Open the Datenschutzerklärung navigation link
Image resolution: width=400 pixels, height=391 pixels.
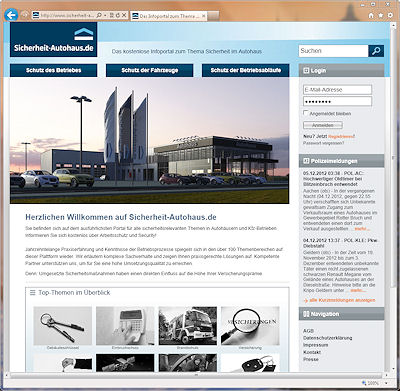pos(327,338)
